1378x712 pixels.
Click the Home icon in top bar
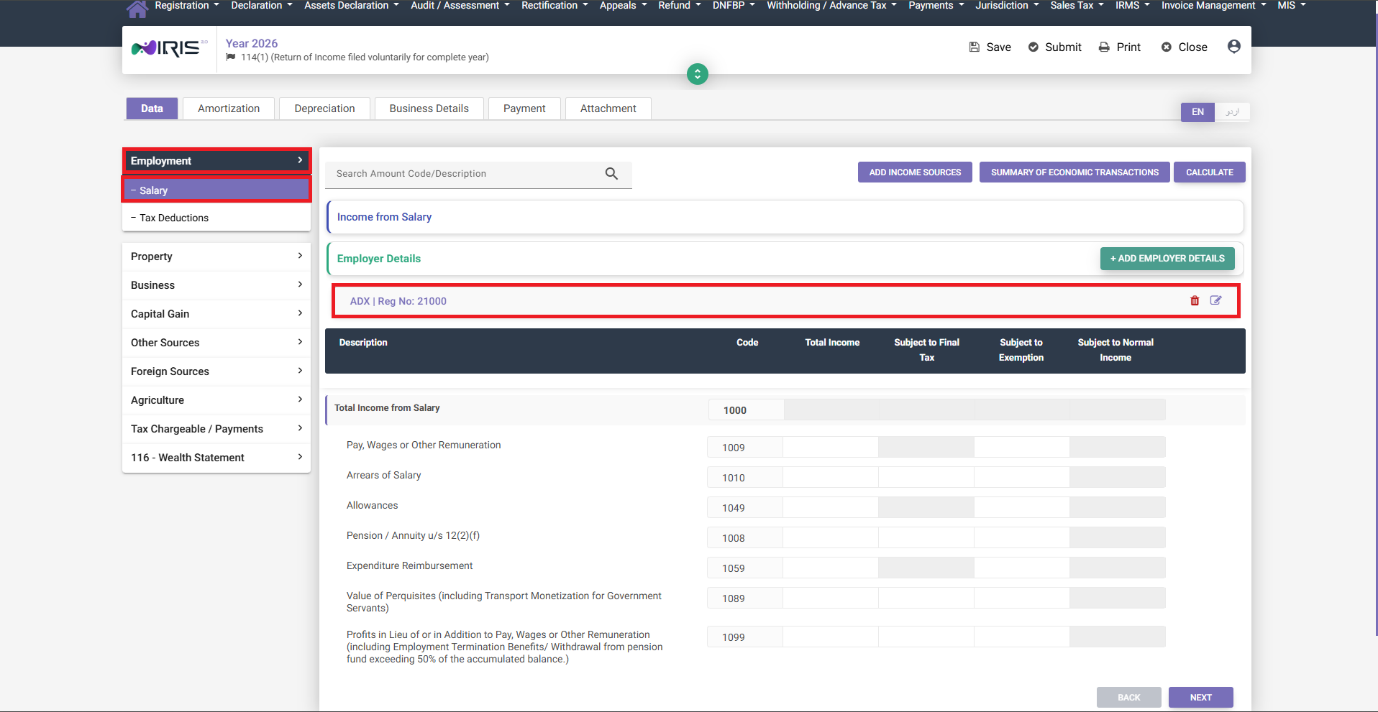click(x=138, y=8)
